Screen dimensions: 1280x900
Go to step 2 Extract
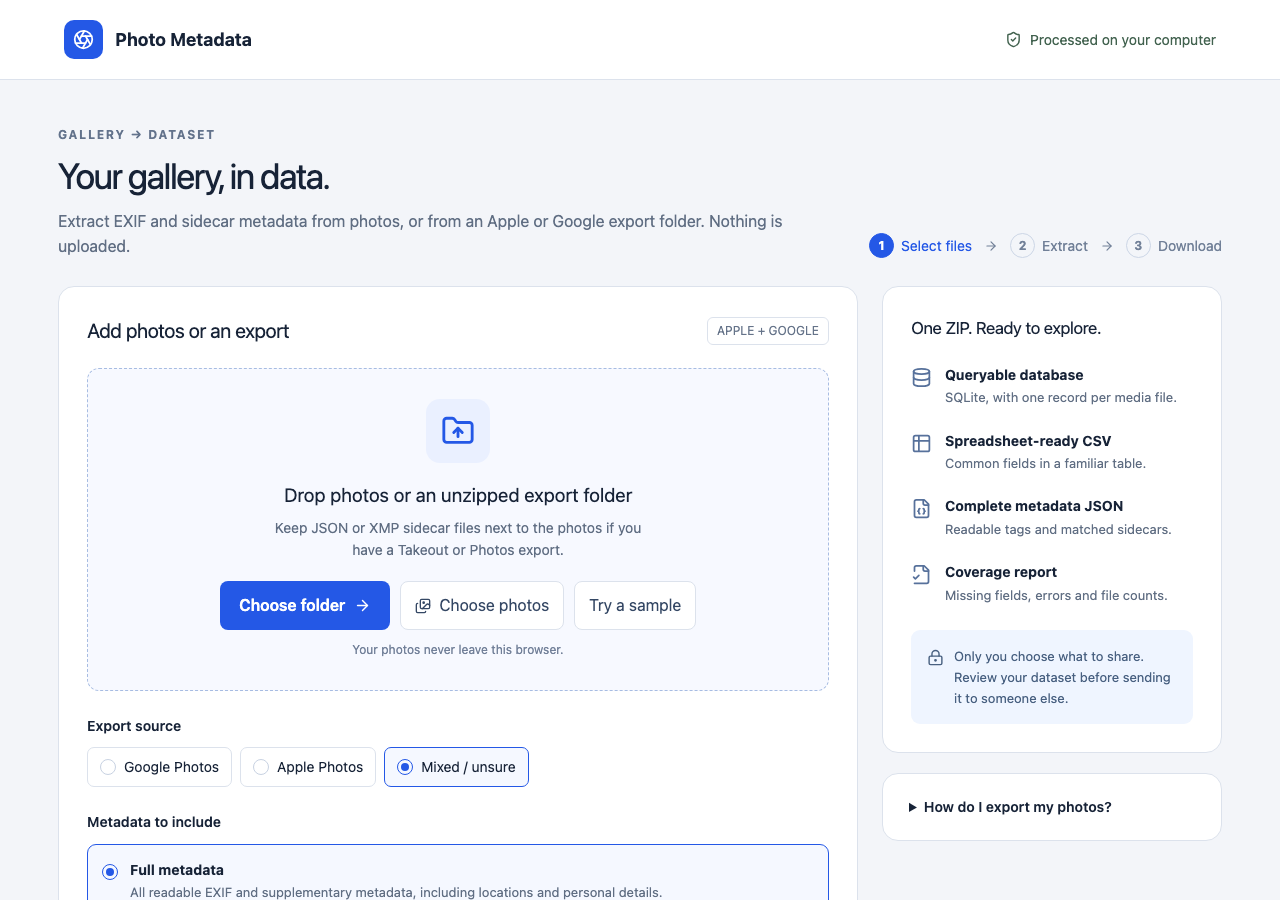click(x=1049, y=246)
